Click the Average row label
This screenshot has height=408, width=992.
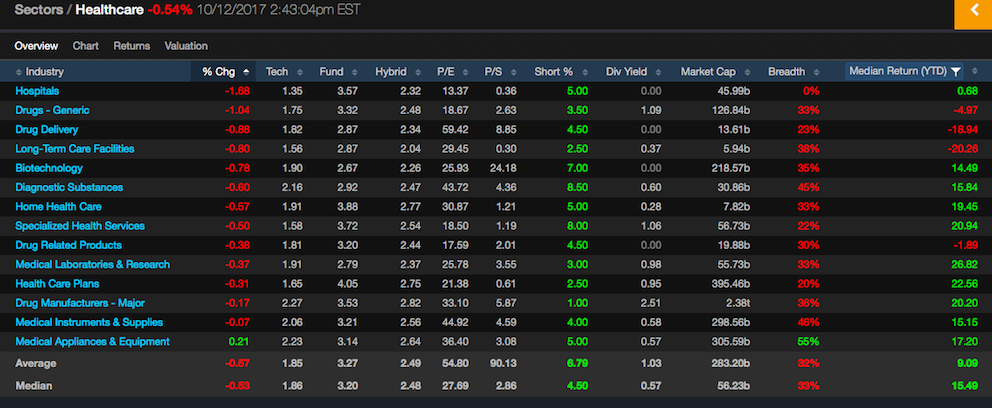click(35, 364)
